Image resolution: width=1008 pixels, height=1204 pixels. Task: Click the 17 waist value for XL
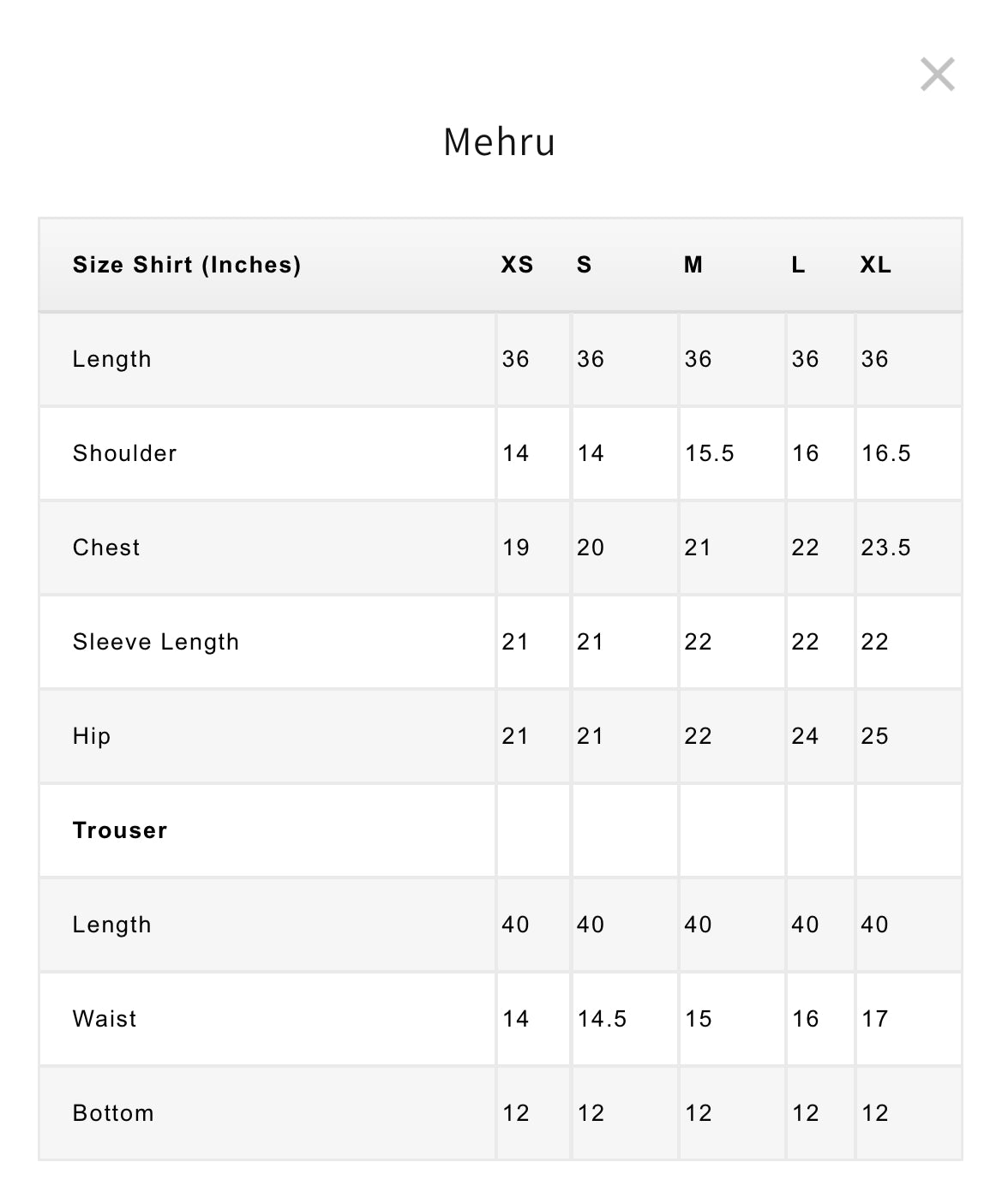coord(875,1019)
